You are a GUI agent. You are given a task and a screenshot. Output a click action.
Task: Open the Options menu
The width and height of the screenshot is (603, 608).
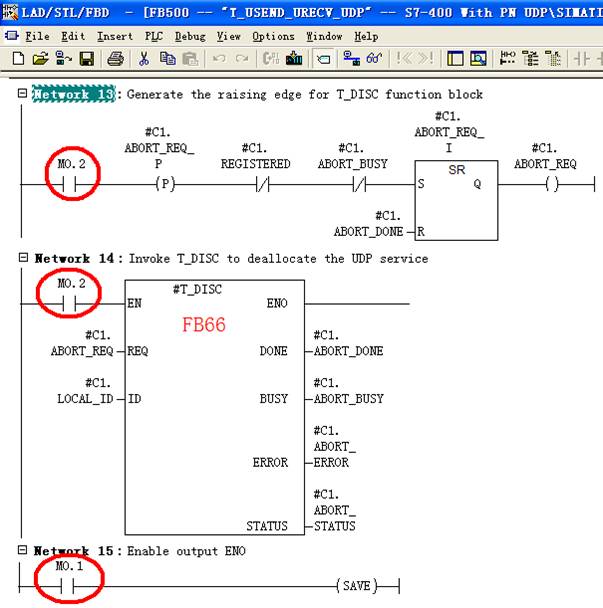[x=273, y=36]
